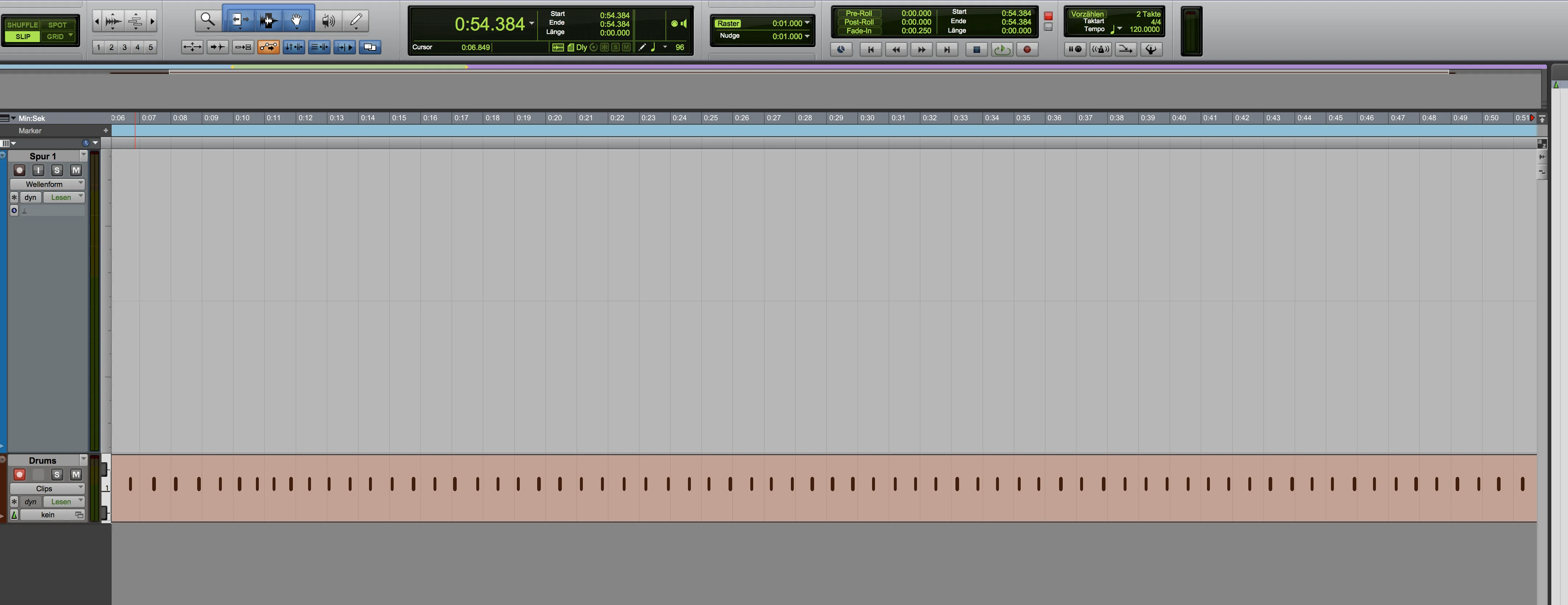Record-enable the Spur 1 track

20,170
